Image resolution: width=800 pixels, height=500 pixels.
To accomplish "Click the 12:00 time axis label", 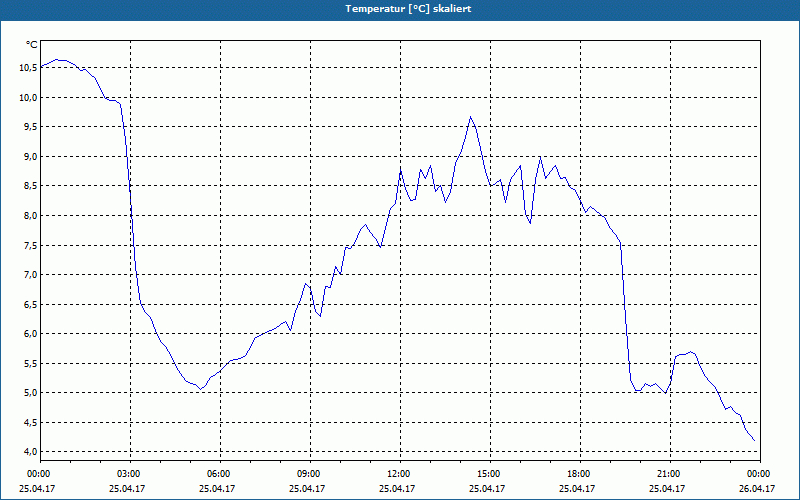I will [400, 474].
